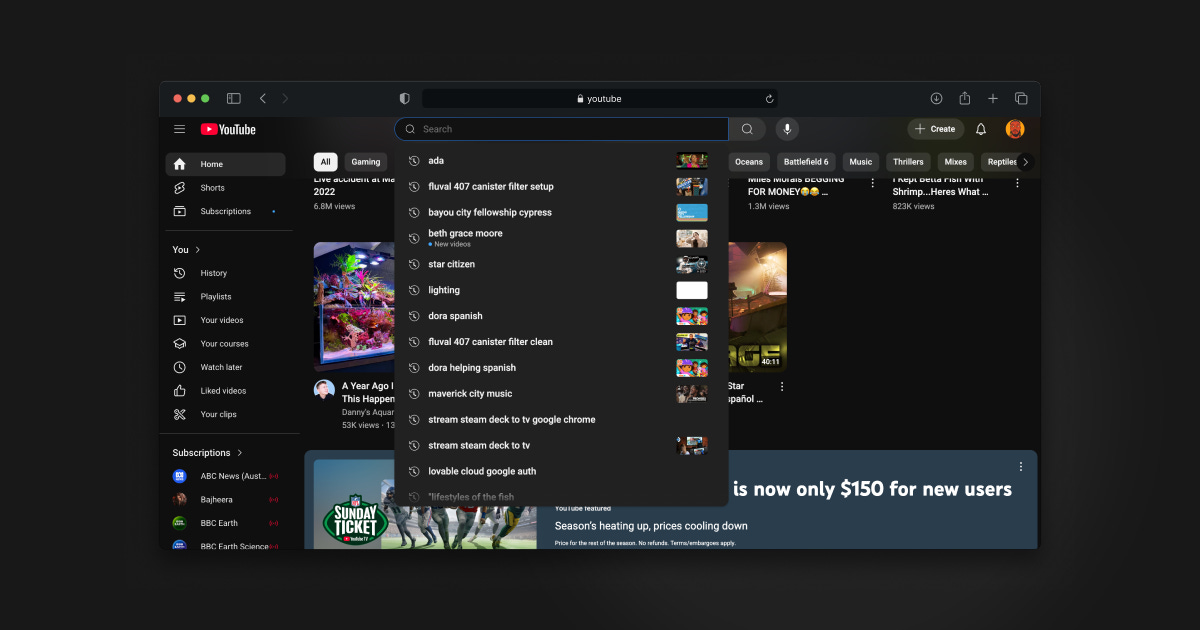This screenshot has height=630, width=1200.
Task: Choose suggestion 'lighting'
Action: pos(561,290)
